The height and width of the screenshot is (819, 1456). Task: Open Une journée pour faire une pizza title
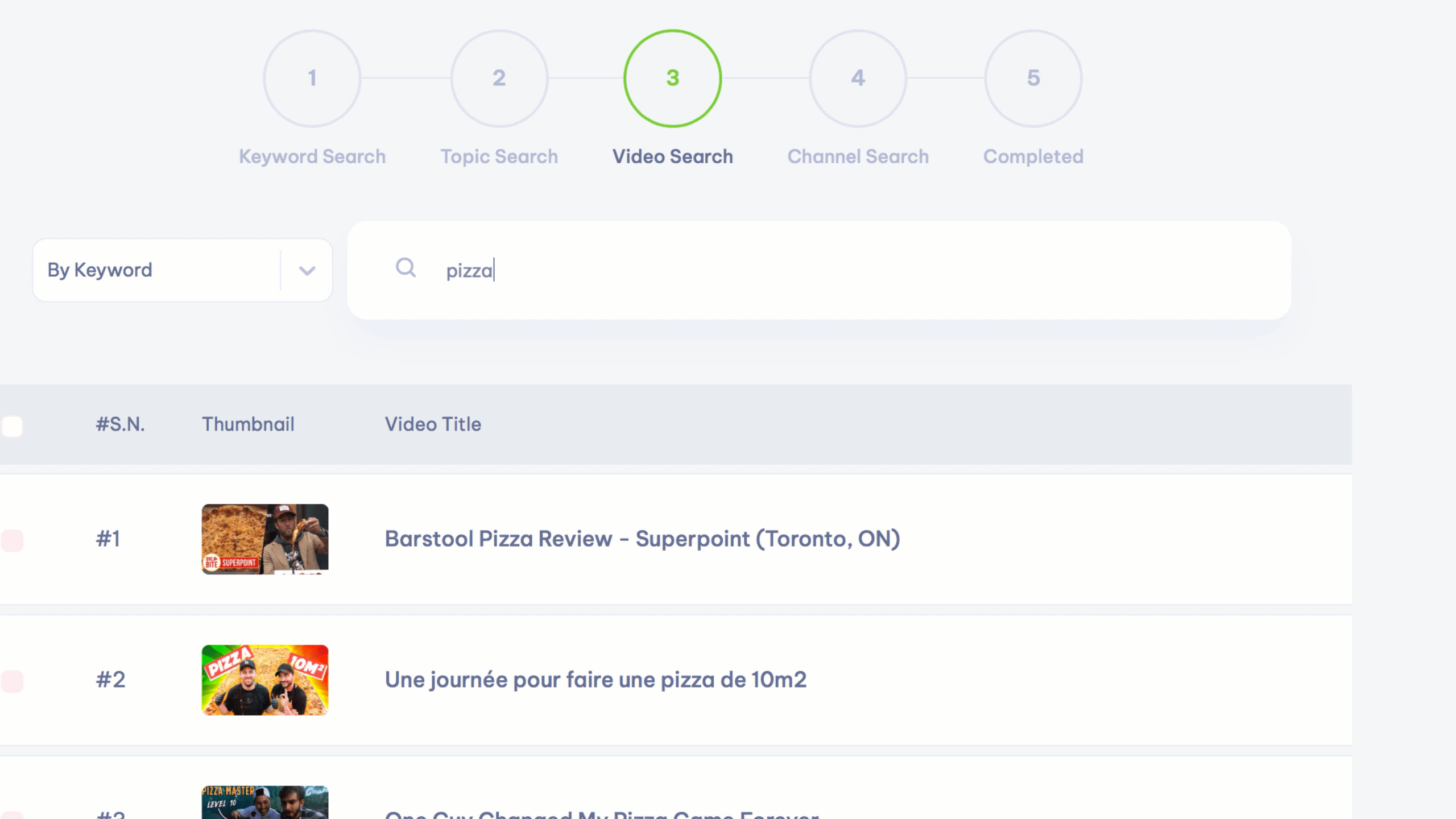pos(595,680)
